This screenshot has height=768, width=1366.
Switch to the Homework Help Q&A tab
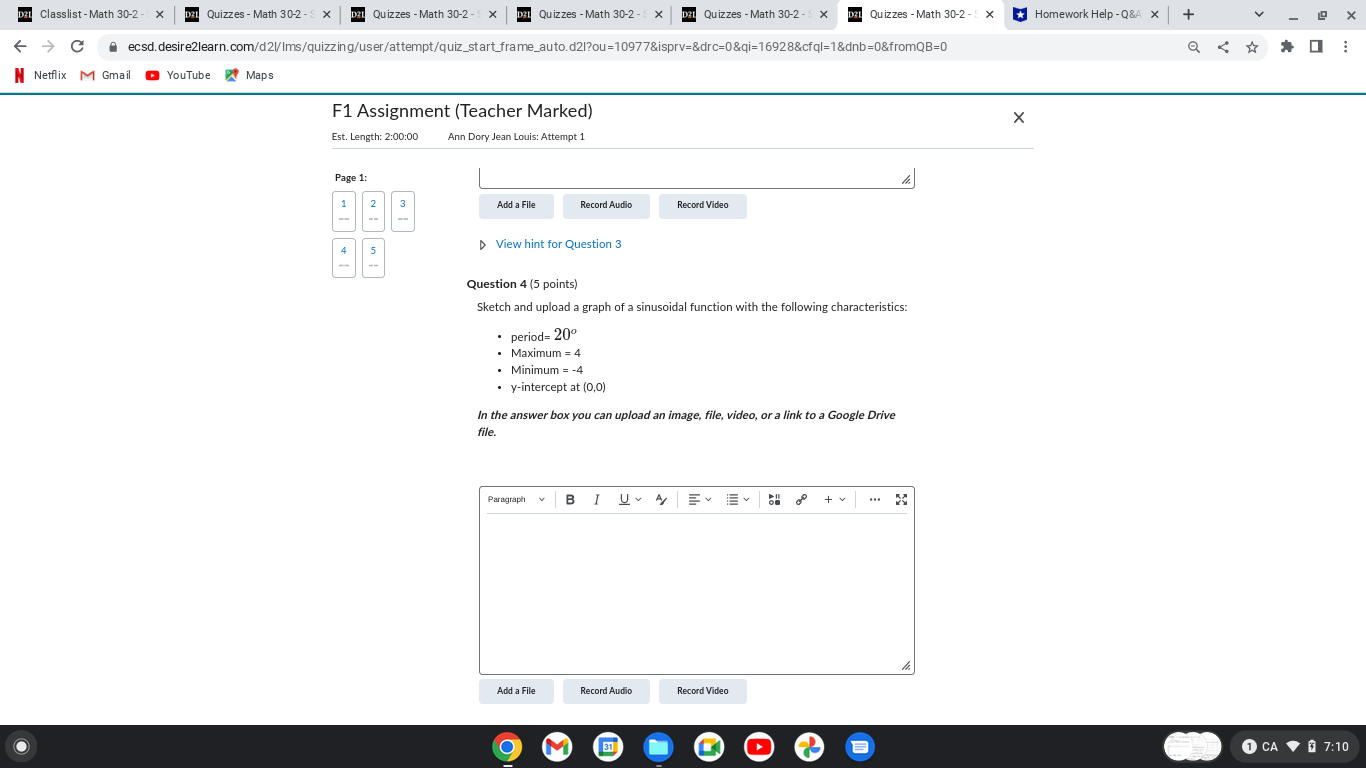[x=1086, y=14]
